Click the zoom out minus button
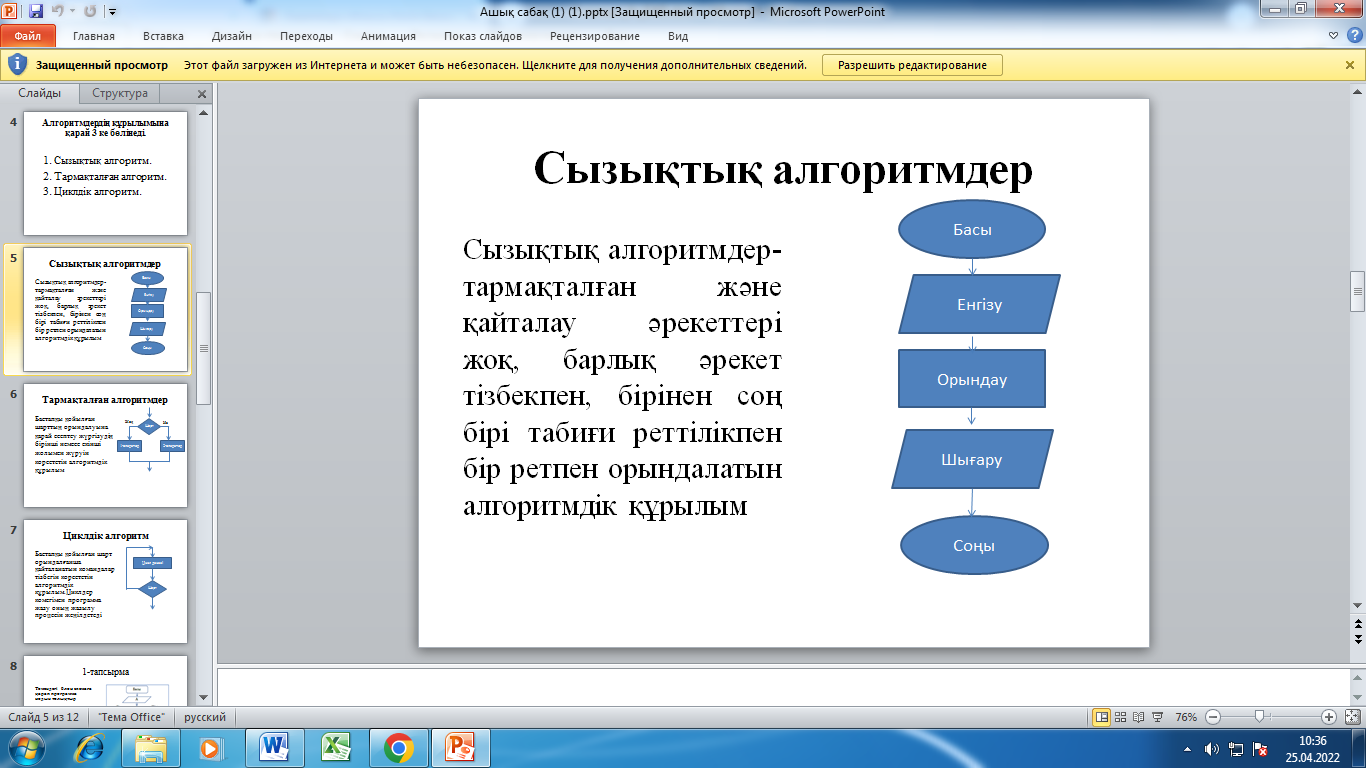This screenshot has width=1366, height=768. pos(1213,717)
